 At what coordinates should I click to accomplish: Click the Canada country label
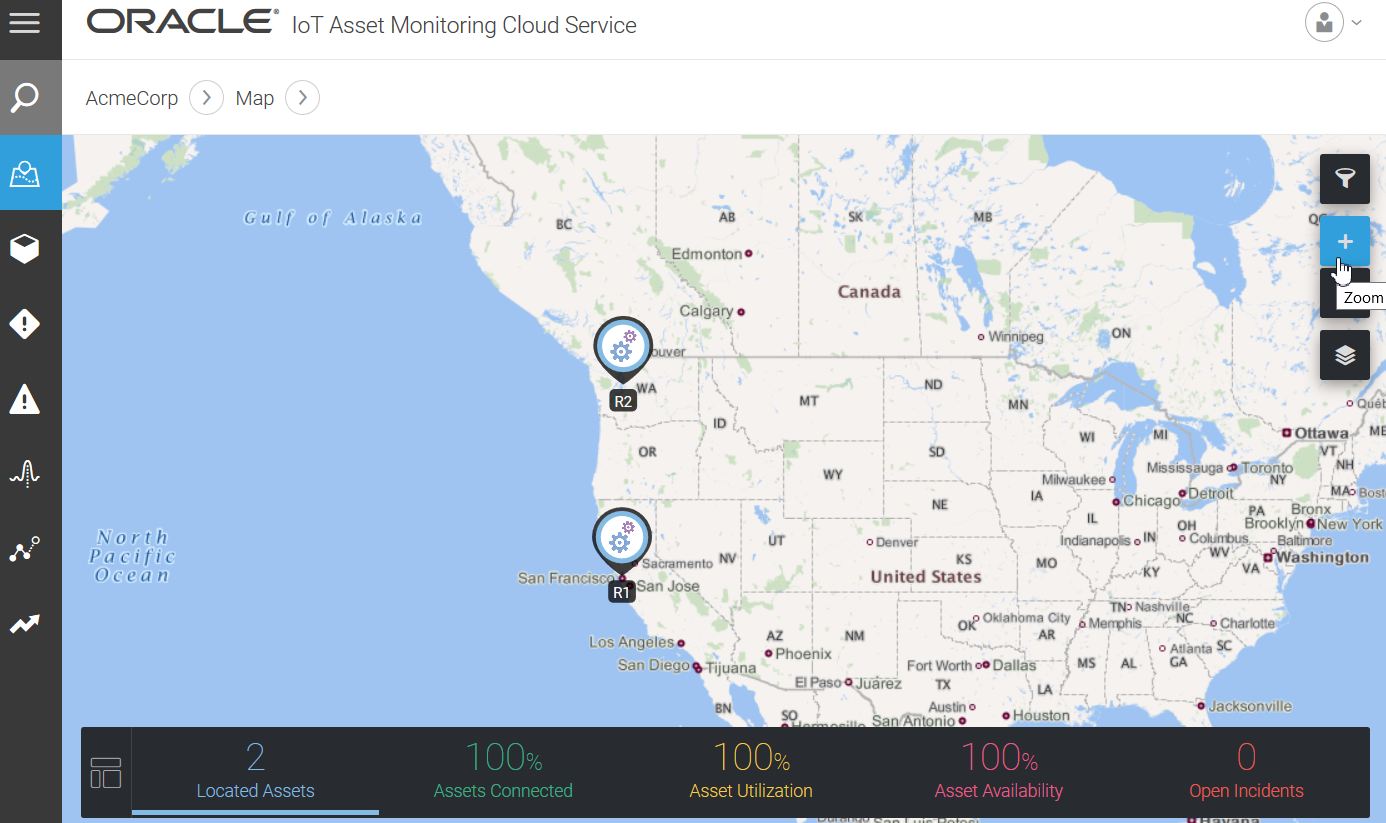[x=869, y=292]
